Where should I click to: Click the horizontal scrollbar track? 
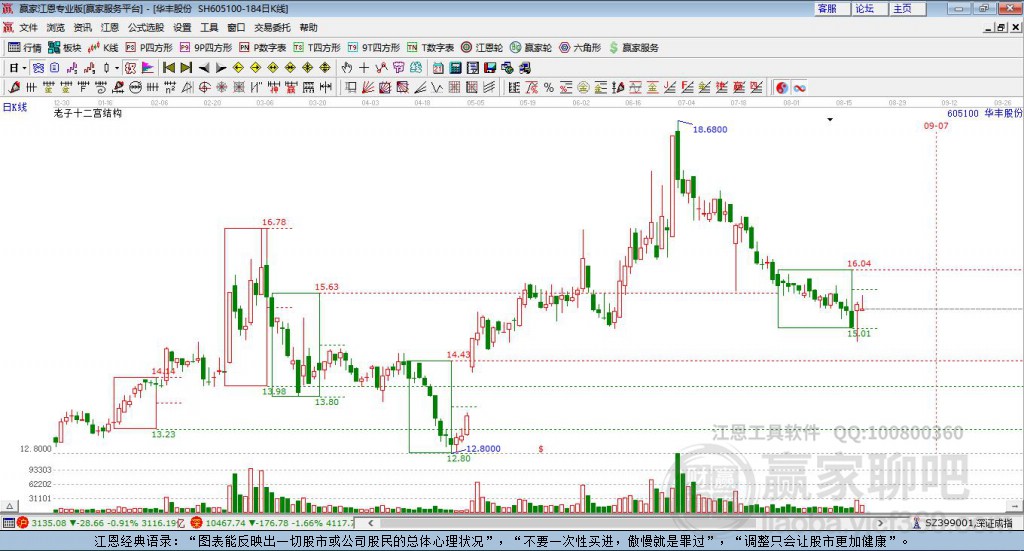tap(626, 523)
